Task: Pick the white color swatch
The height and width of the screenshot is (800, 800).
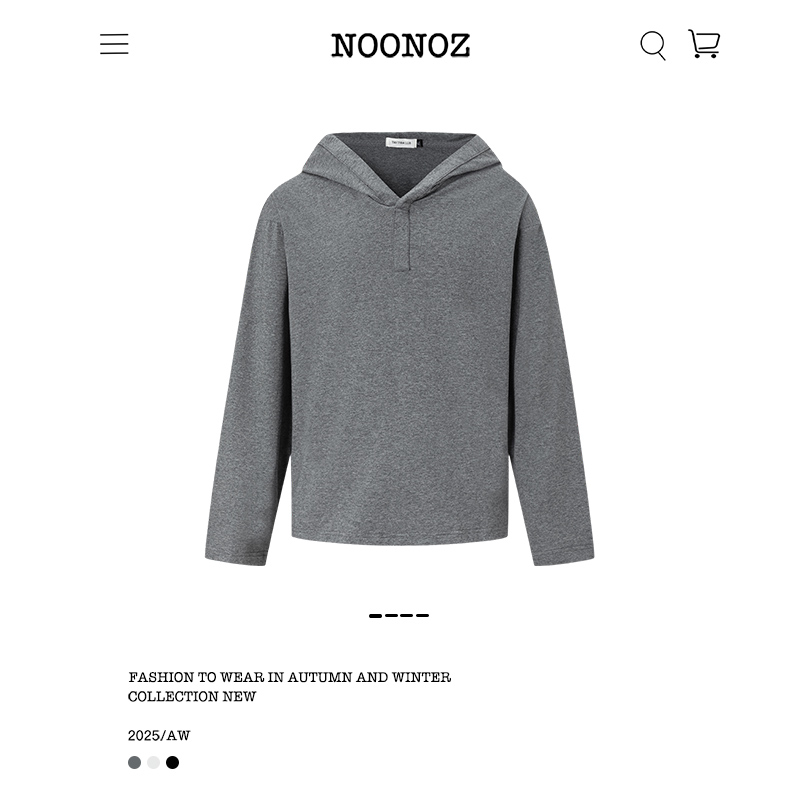Action: coord(154,763)
